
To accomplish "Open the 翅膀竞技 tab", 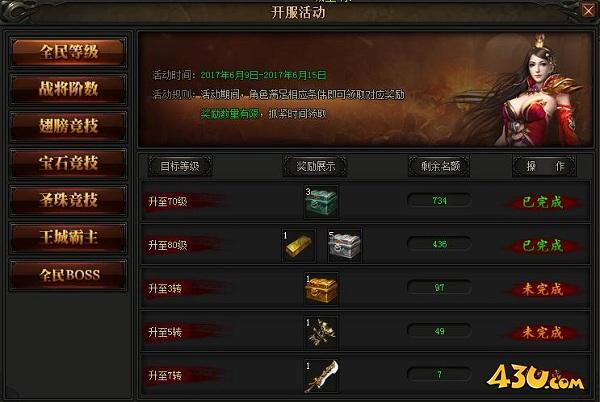I will [68, 126].
